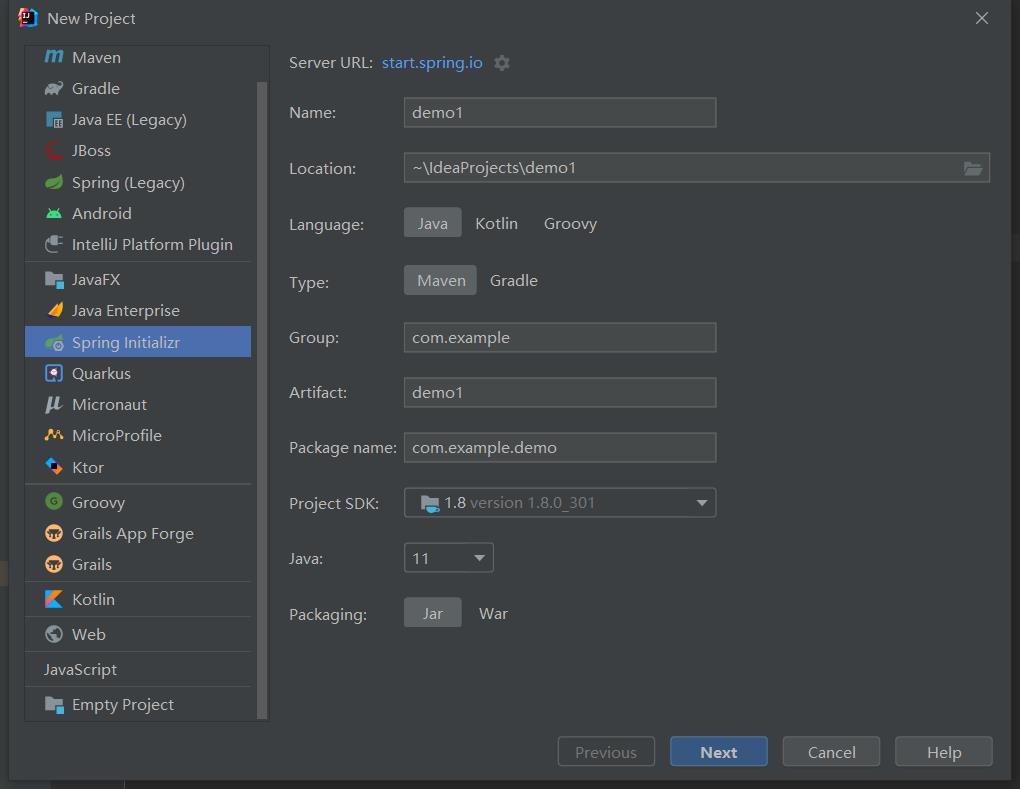This screenshot has height=789, width=1020.
Task: Click the Kotlin logo icon
Action: pos(54,599)
